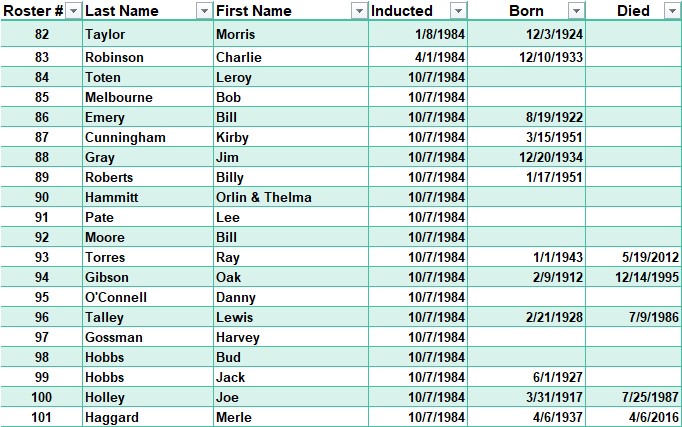Image resolution: width=682 pixels, height=427 pixels.
Task: Click roster number 100 cell
Action: pyautogui.click(x=41, y=397)
